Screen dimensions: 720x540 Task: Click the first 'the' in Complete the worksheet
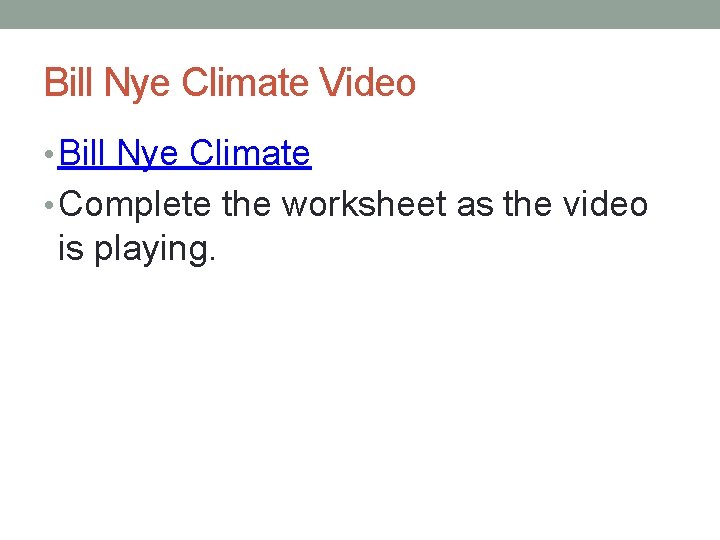[246, 205]
